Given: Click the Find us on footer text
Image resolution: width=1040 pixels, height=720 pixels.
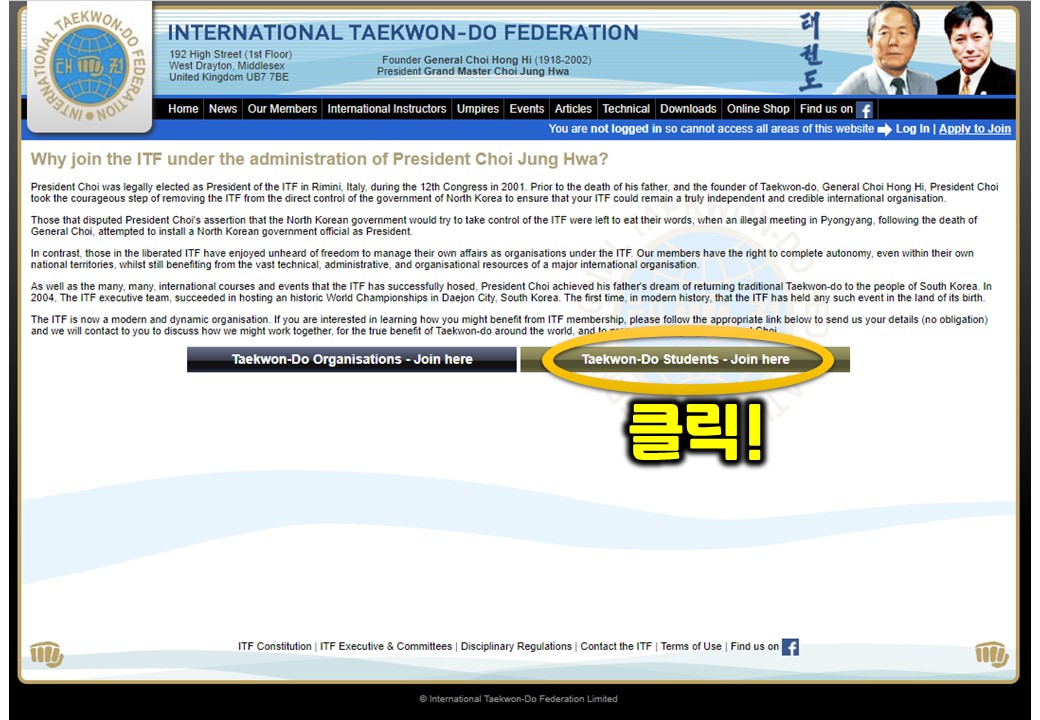Looking at the screenshot, I should pos(755,646).
